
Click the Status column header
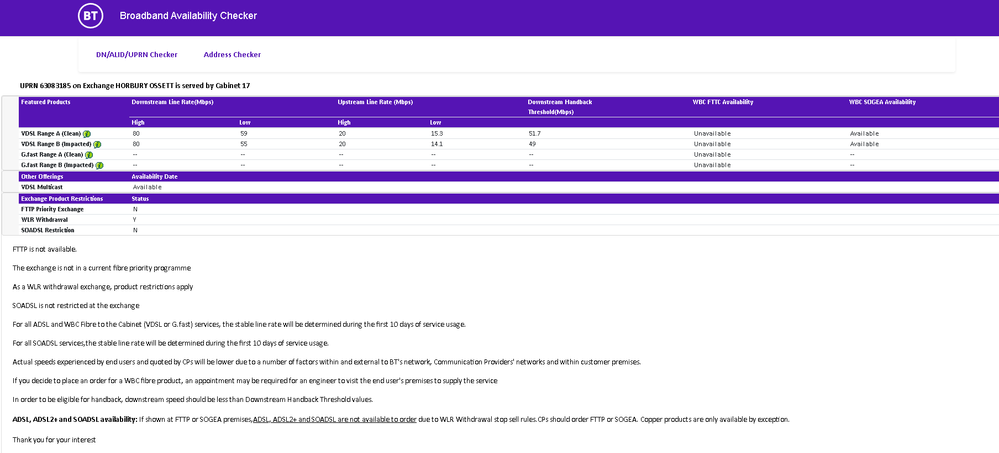click(x=140, y=199)
